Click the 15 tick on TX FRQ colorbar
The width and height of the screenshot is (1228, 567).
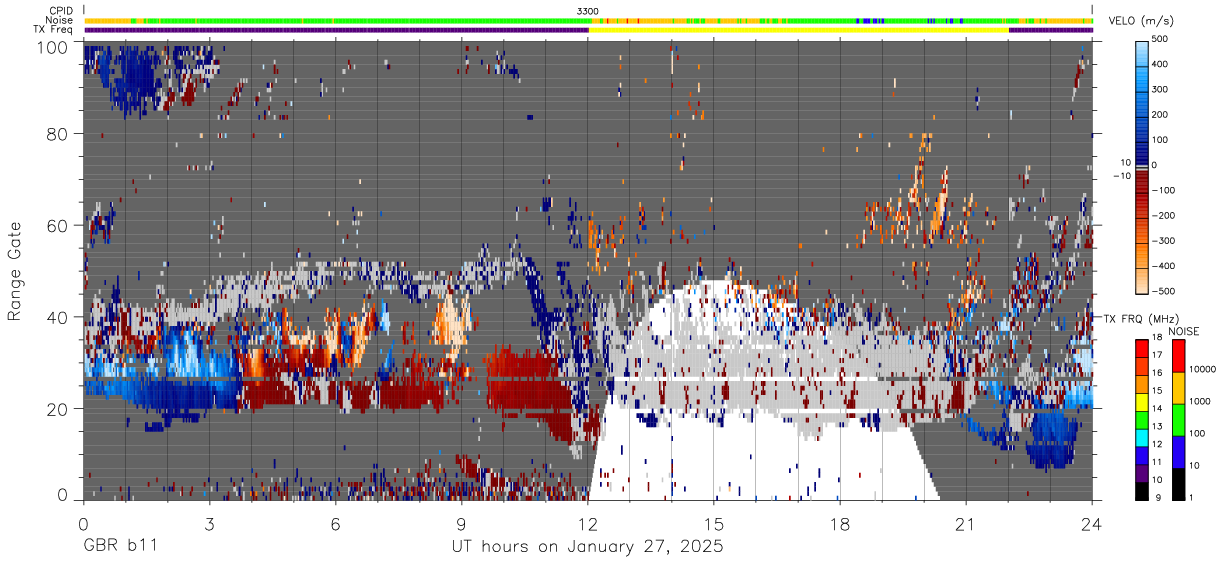1158,391
